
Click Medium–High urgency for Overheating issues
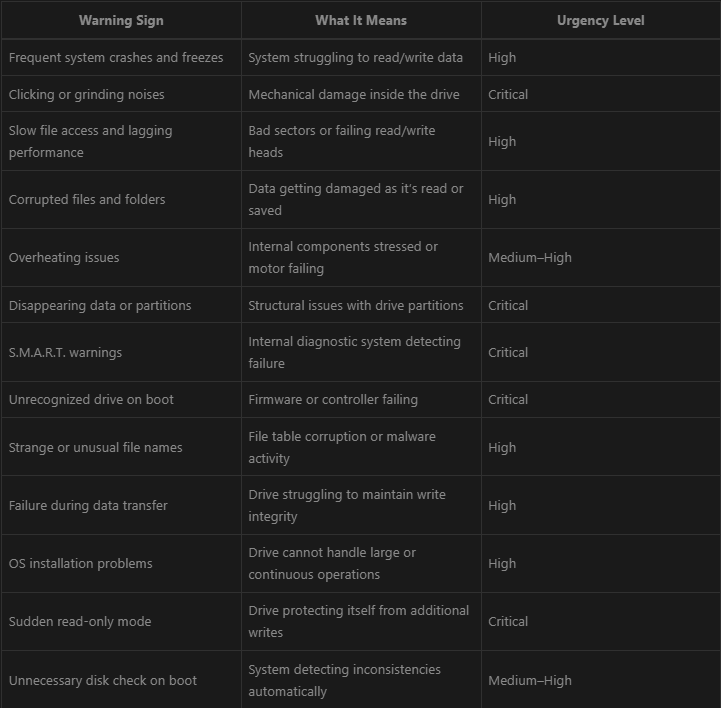click(530, 257)
